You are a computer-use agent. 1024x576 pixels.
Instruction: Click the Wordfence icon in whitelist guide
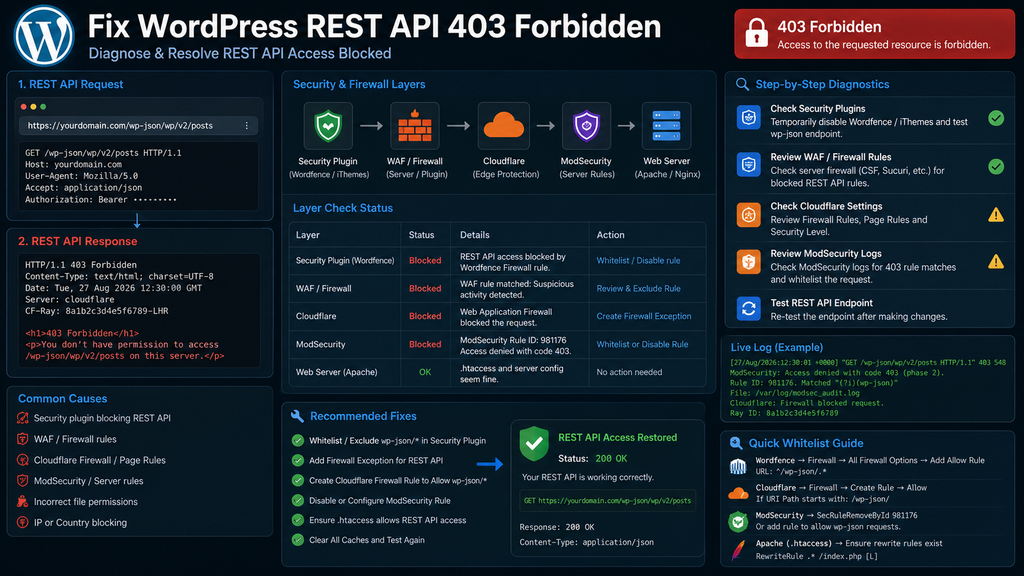coord(738,466)
